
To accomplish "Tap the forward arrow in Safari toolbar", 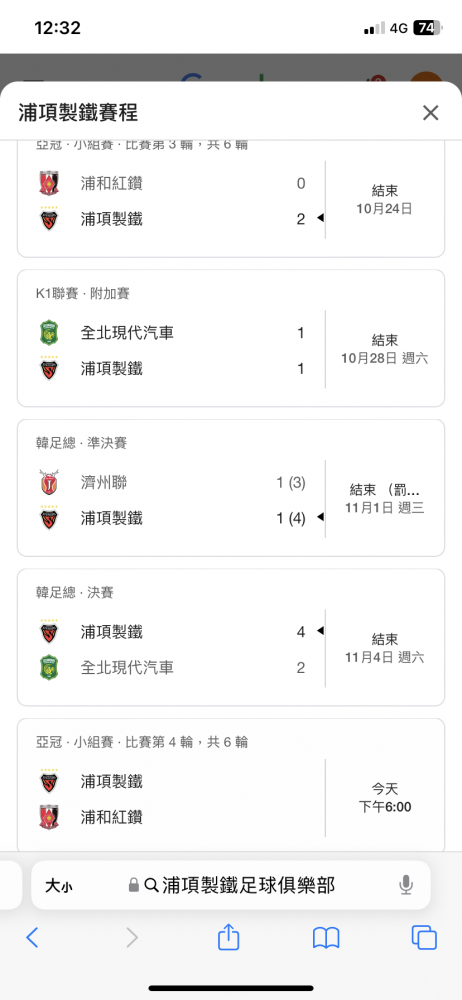I will (131, 938).
